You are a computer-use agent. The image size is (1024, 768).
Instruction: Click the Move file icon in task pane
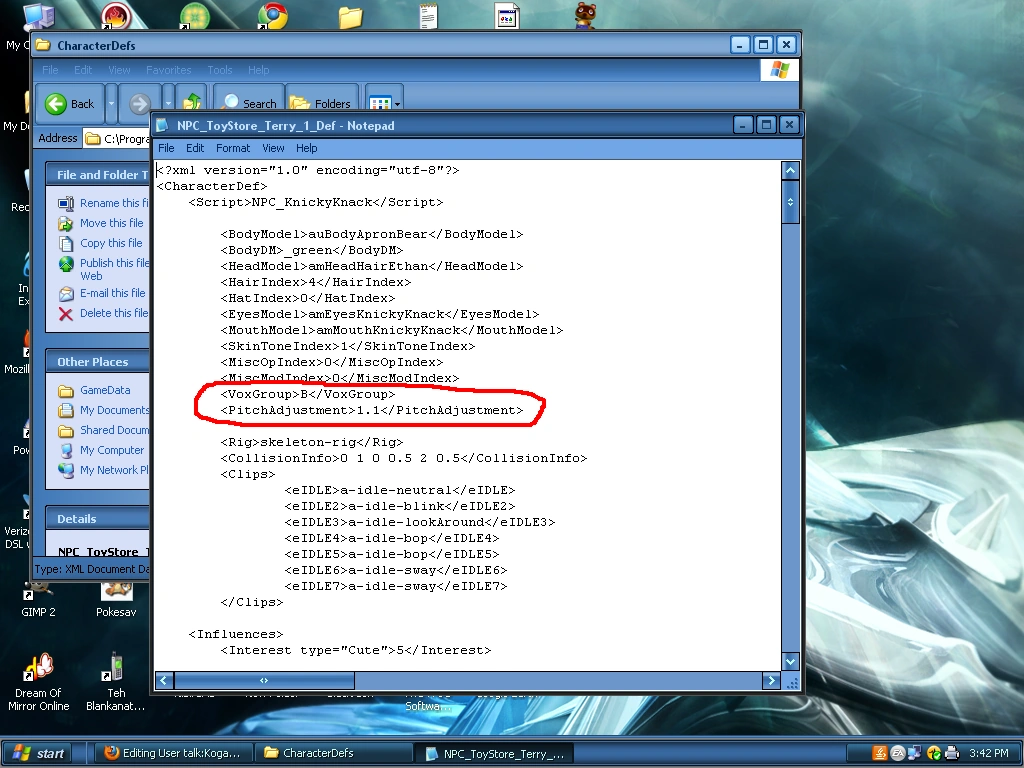[x=66, y=224]
